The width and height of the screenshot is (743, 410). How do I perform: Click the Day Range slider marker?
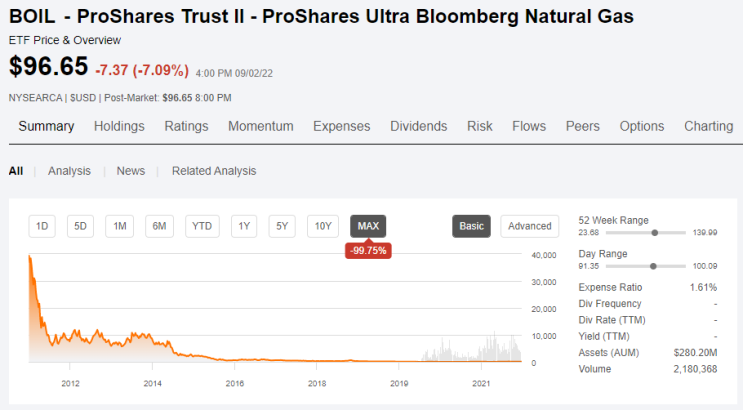tap(653, 266)
